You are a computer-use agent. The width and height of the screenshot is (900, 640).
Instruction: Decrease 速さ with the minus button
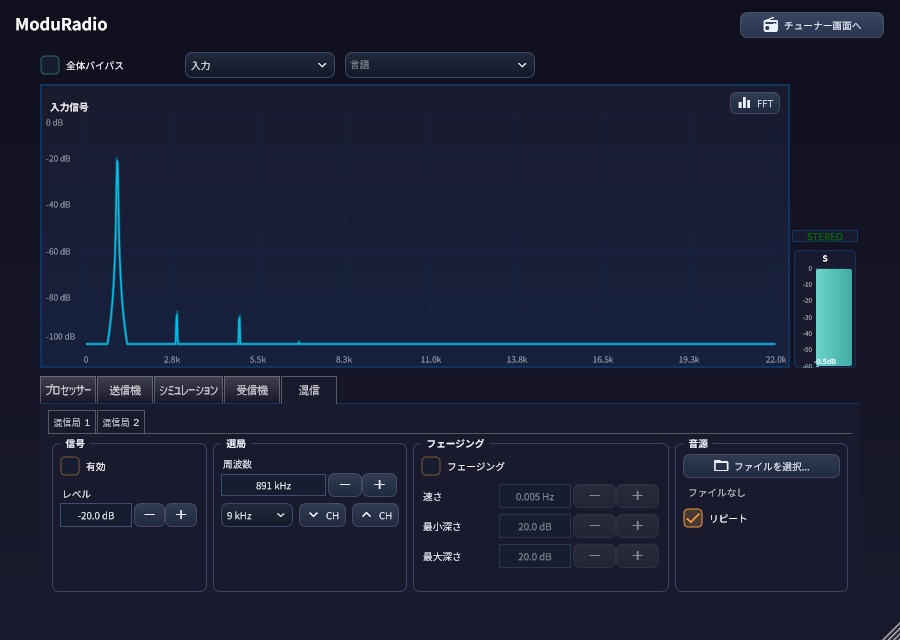595,496
